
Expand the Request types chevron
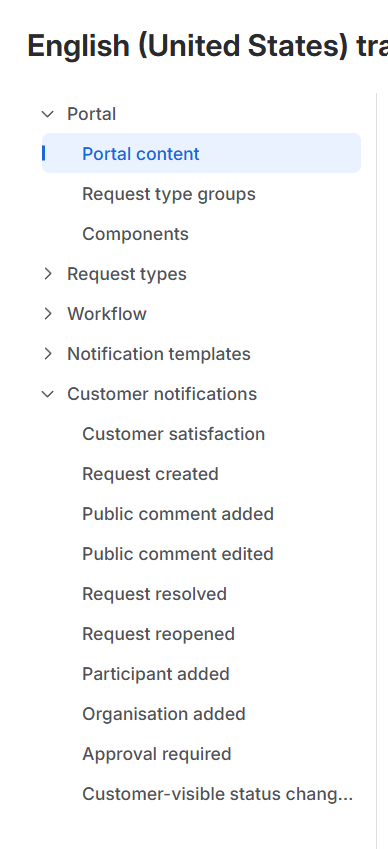[48, 274]
